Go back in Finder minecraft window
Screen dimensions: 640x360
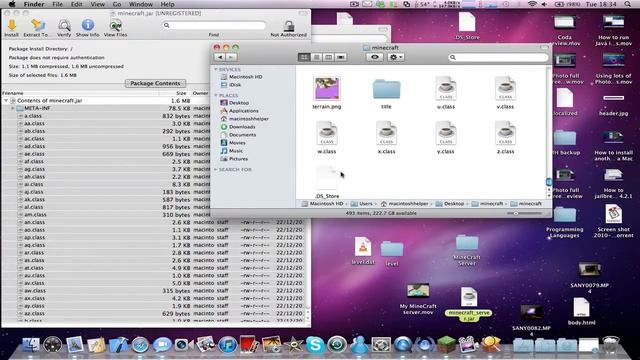(x=220, y=57)
